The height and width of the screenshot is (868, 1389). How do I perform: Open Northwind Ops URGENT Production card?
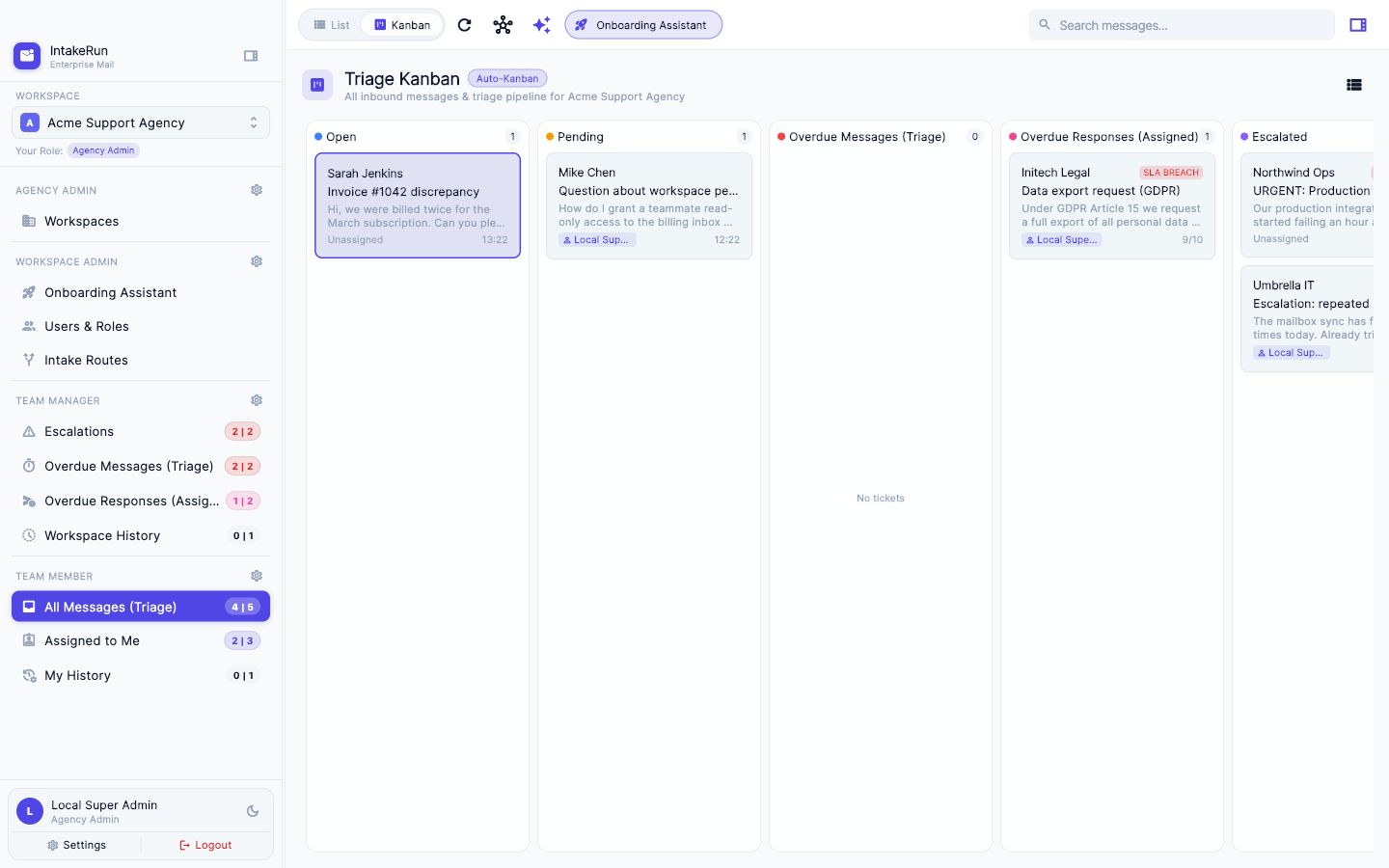click(1307, 205)
